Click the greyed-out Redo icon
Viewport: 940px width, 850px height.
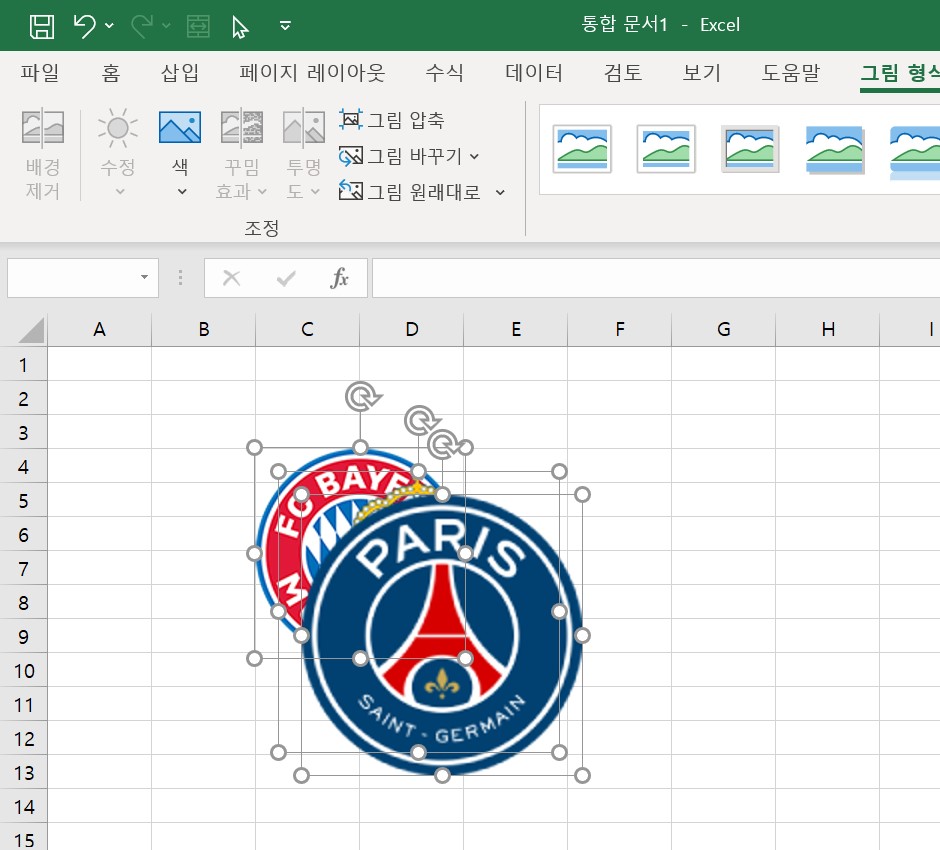tap(143, 26)
